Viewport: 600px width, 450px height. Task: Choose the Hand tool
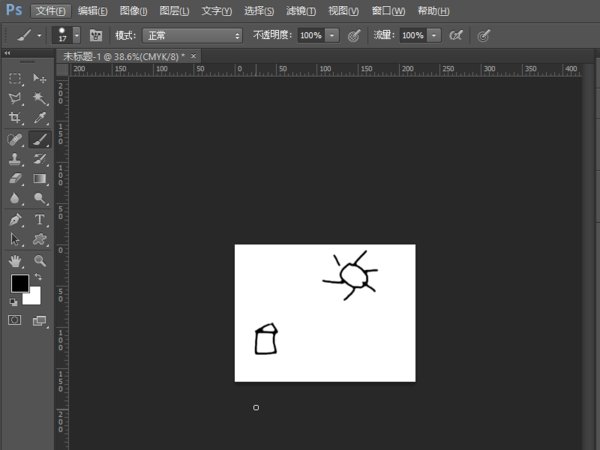(16, 260)
